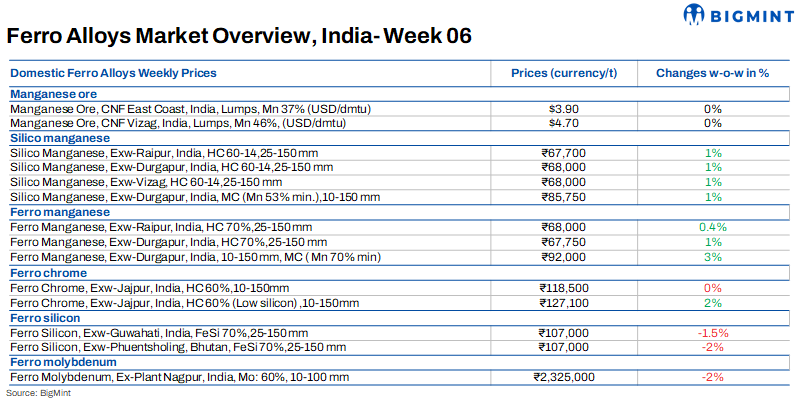
Task: Select the Silico manganese section heading
Action: tap(59, 138)
